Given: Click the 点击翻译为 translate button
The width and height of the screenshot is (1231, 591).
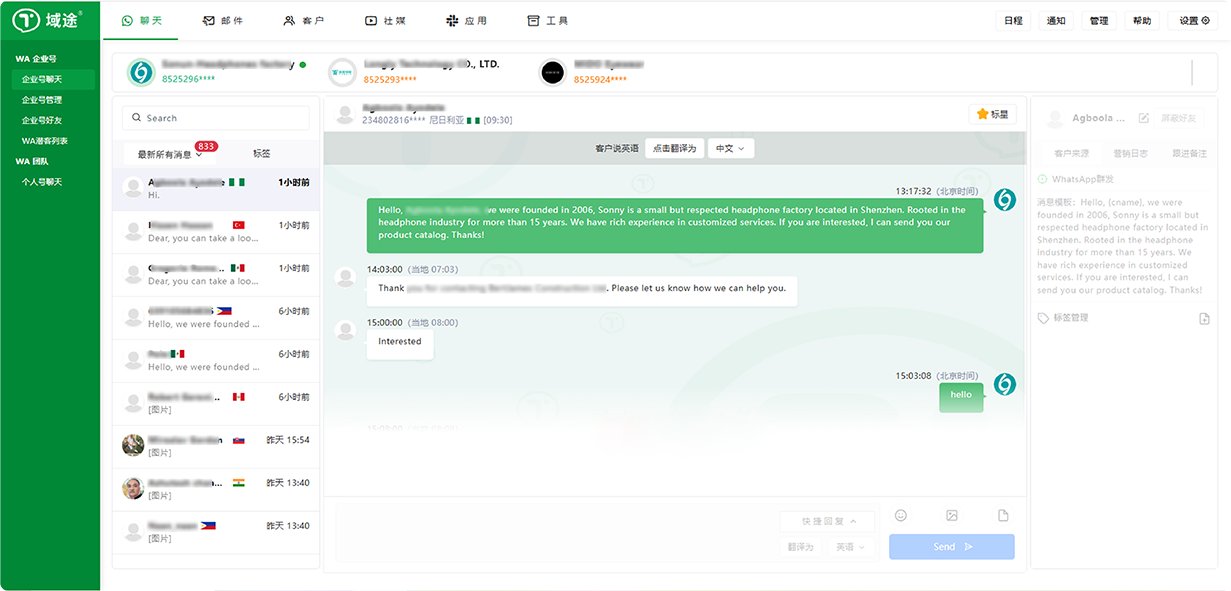Looking at the screenshot, I should (x=673, y=148).
